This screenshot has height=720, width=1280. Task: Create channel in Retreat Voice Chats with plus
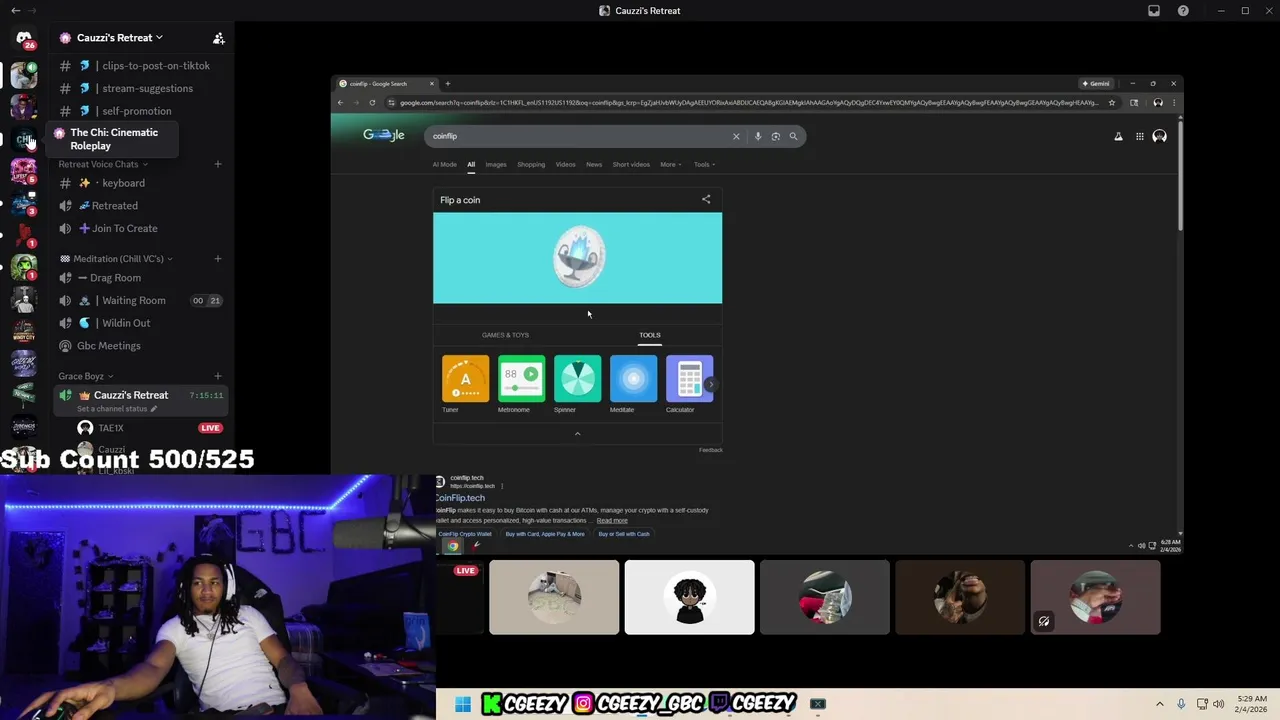tap(218, 164)
